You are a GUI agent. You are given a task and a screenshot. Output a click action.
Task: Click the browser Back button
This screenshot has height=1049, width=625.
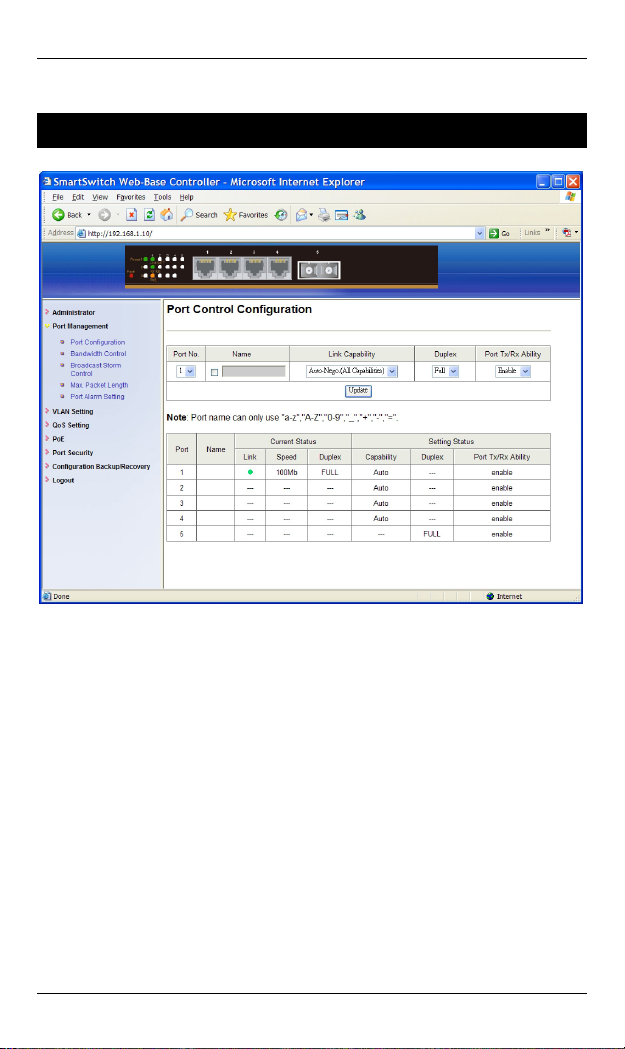coord(66,215)
